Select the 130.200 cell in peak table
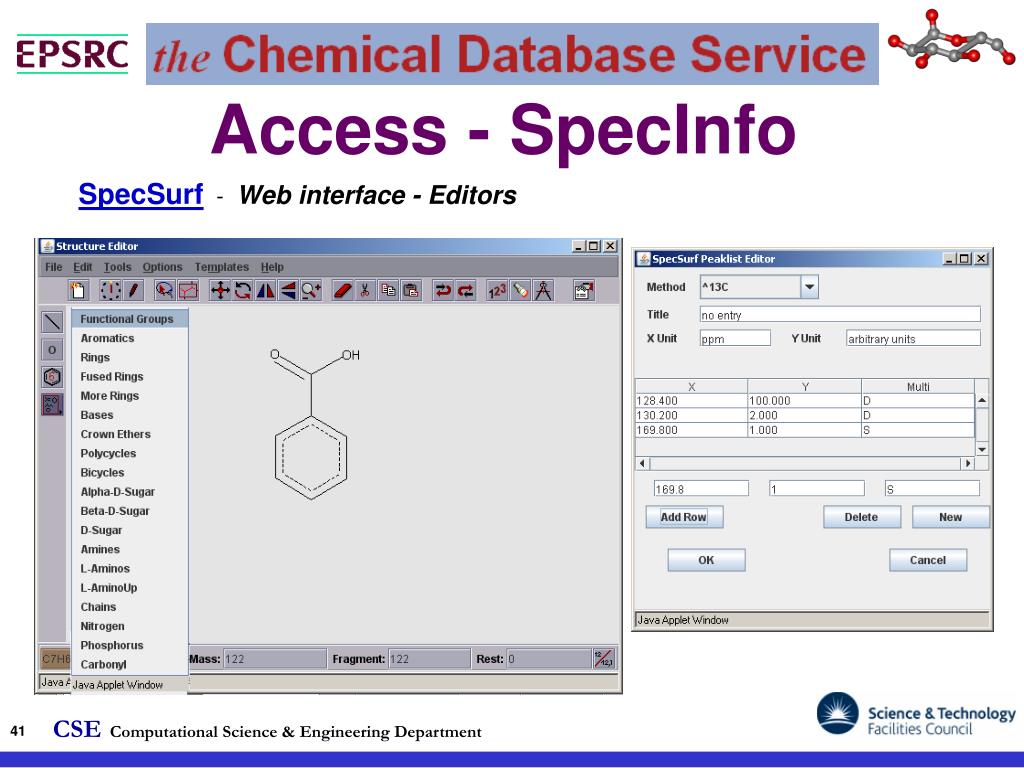Viewport: 1024px width, 768px height. [x=691, y=415]
